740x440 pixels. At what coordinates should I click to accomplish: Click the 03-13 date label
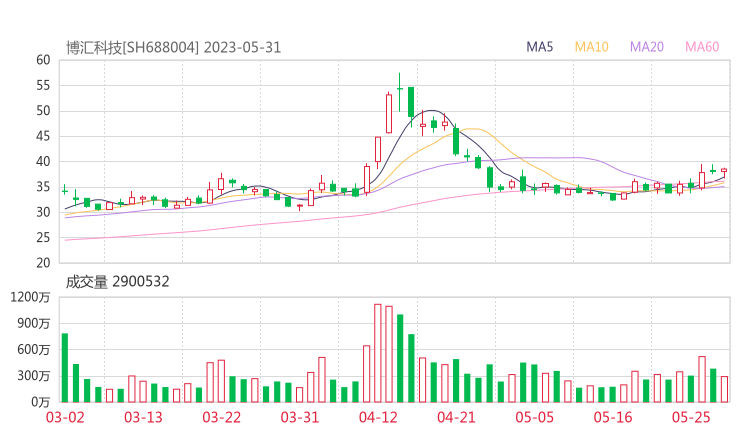tap(143, 417)
